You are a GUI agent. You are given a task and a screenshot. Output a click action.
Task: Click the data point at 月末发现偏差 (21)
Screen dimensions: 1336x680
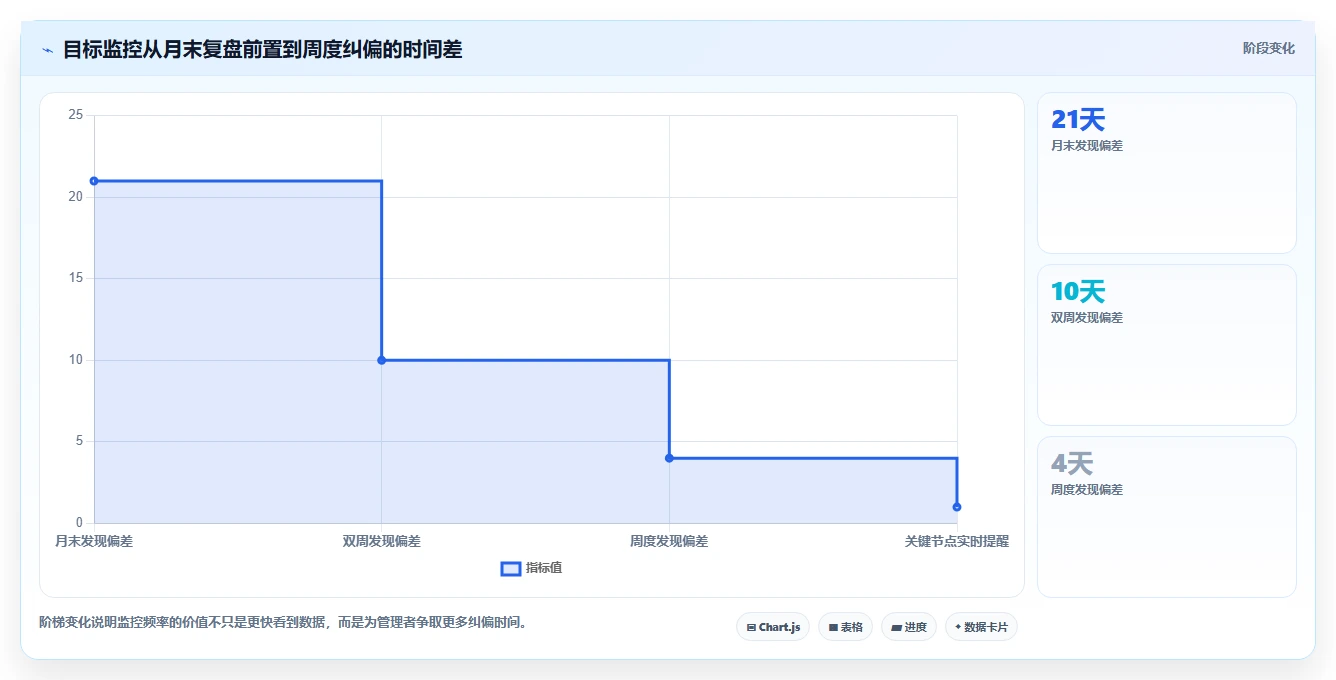click(x=94, y=181)
